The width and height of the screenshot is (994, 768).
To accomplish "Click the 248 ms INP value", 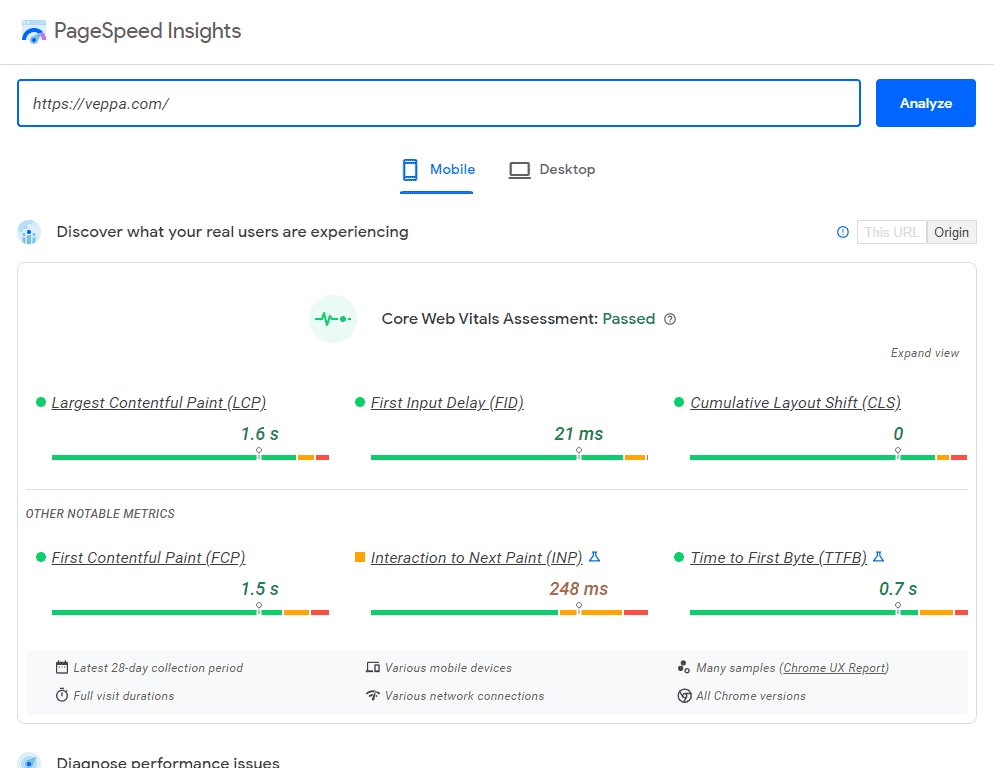I will (x=579, y=589).
